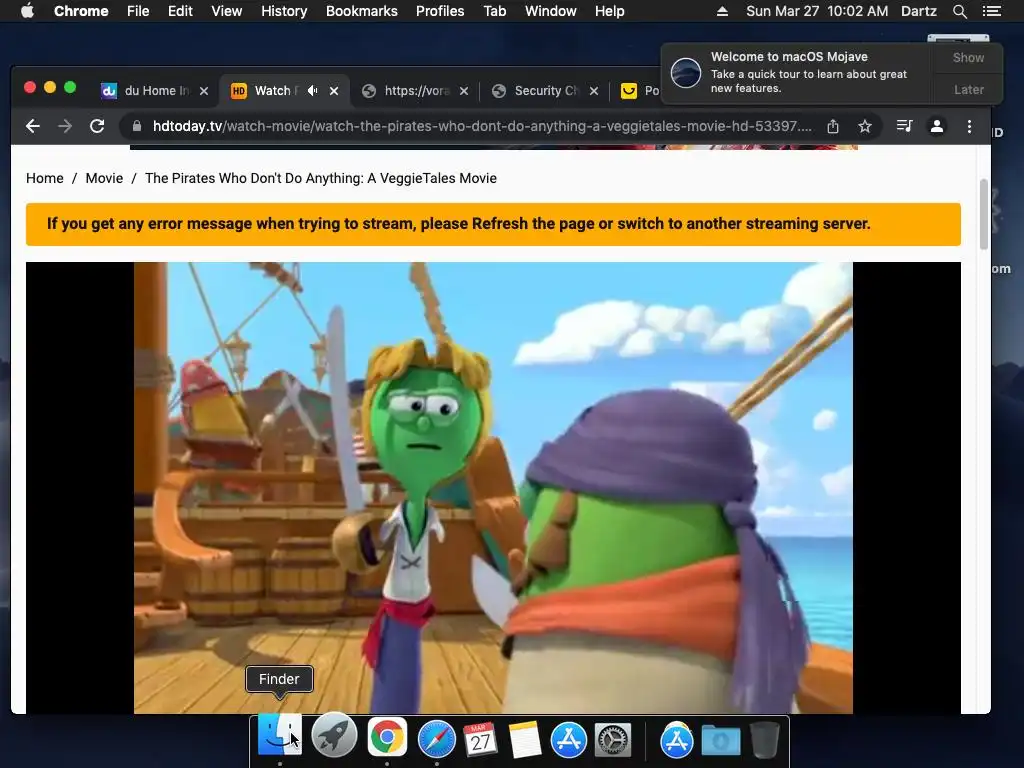The height and width of the screenshot is (768, 1024).
Task: Click the orange refresh warning banner
Action: (493, 224)
